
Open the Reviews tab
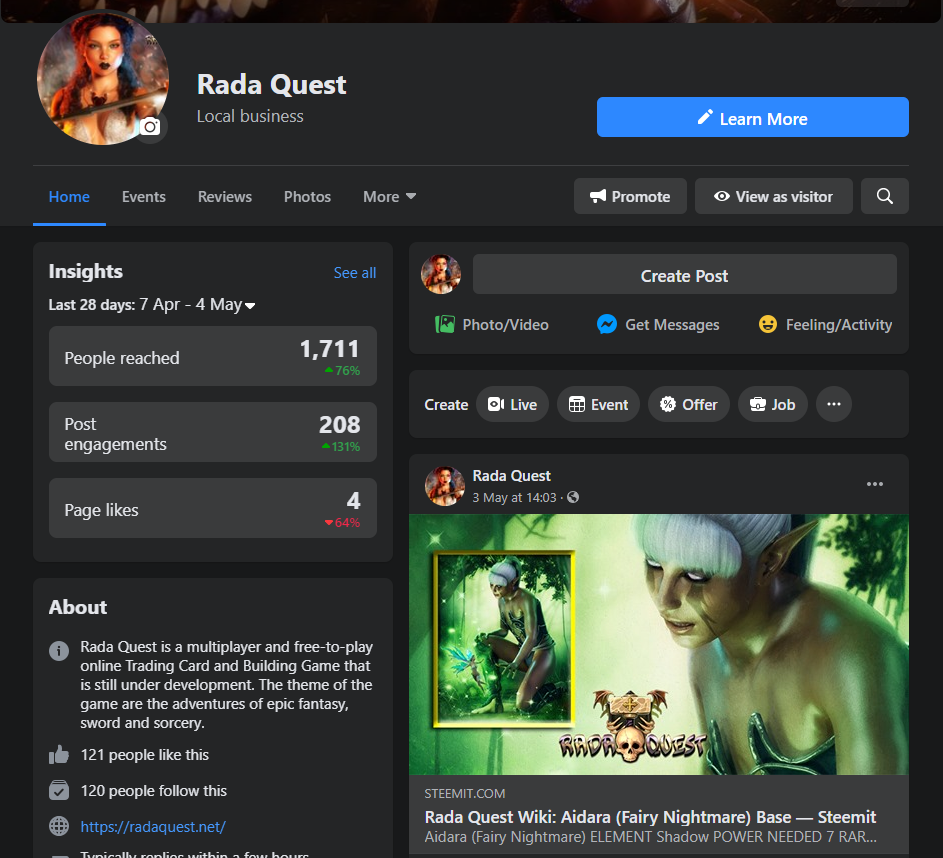click(x=225, y=197)
